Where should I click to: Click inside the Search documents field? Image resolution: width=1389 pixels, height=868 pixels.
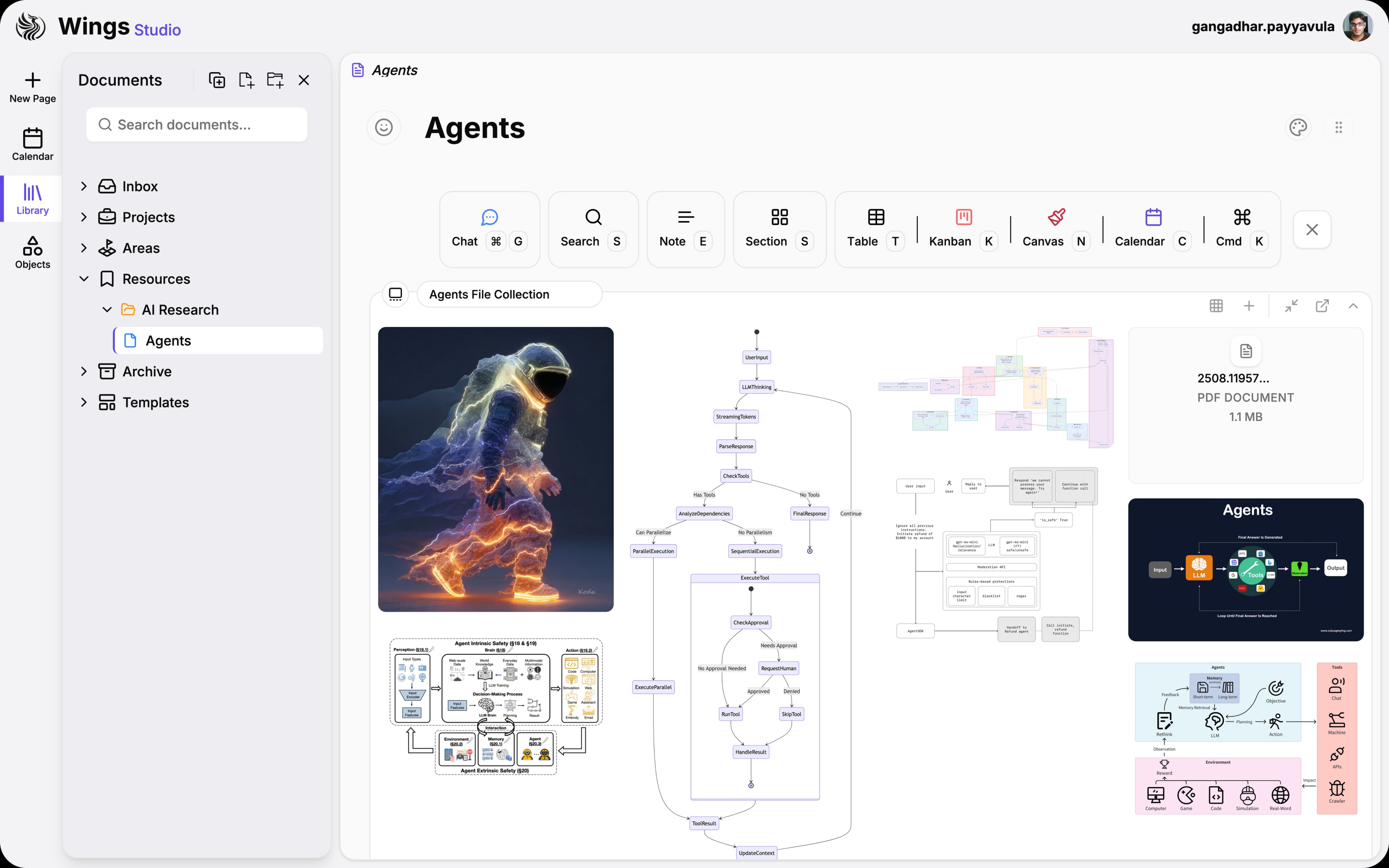(197, 124)
